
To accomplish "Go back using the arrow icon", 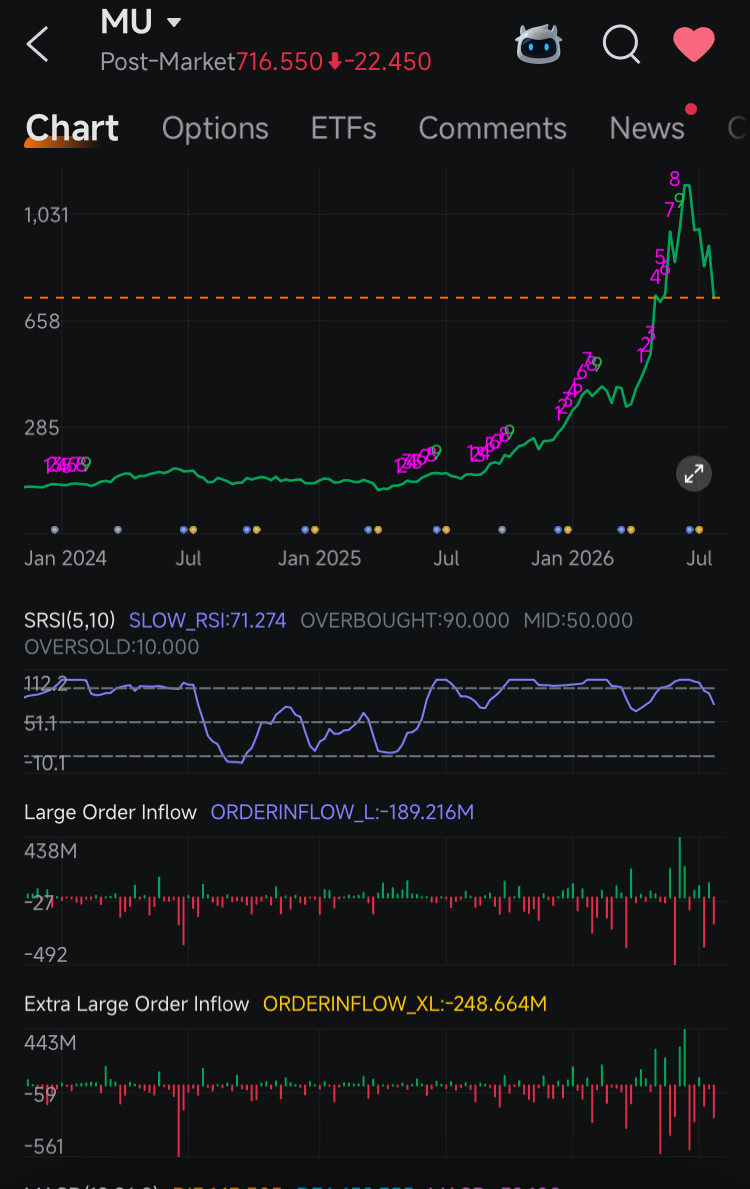I will [37, 44].
